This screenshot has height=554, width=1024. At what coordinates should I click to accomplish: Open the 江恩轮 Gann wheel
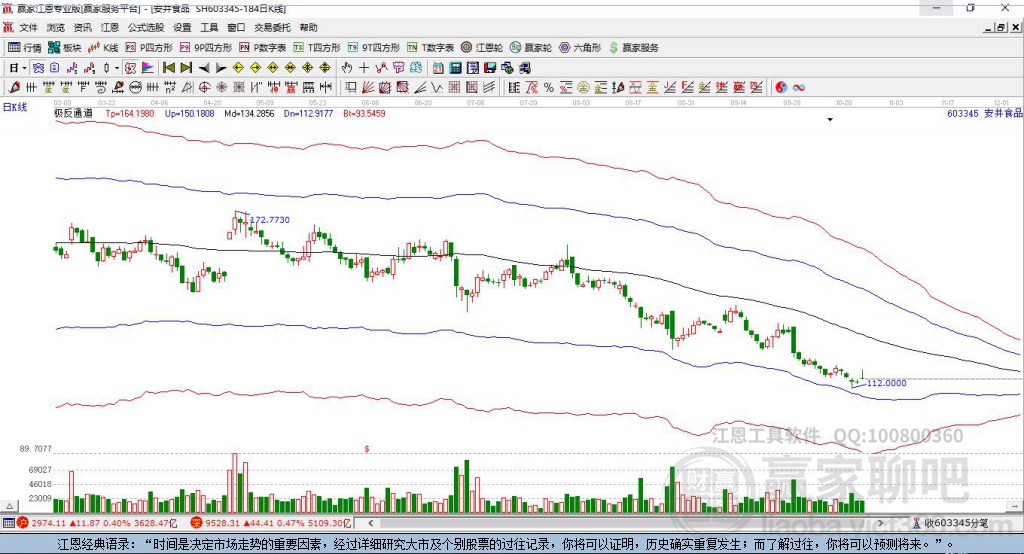(x=482, y=48)
